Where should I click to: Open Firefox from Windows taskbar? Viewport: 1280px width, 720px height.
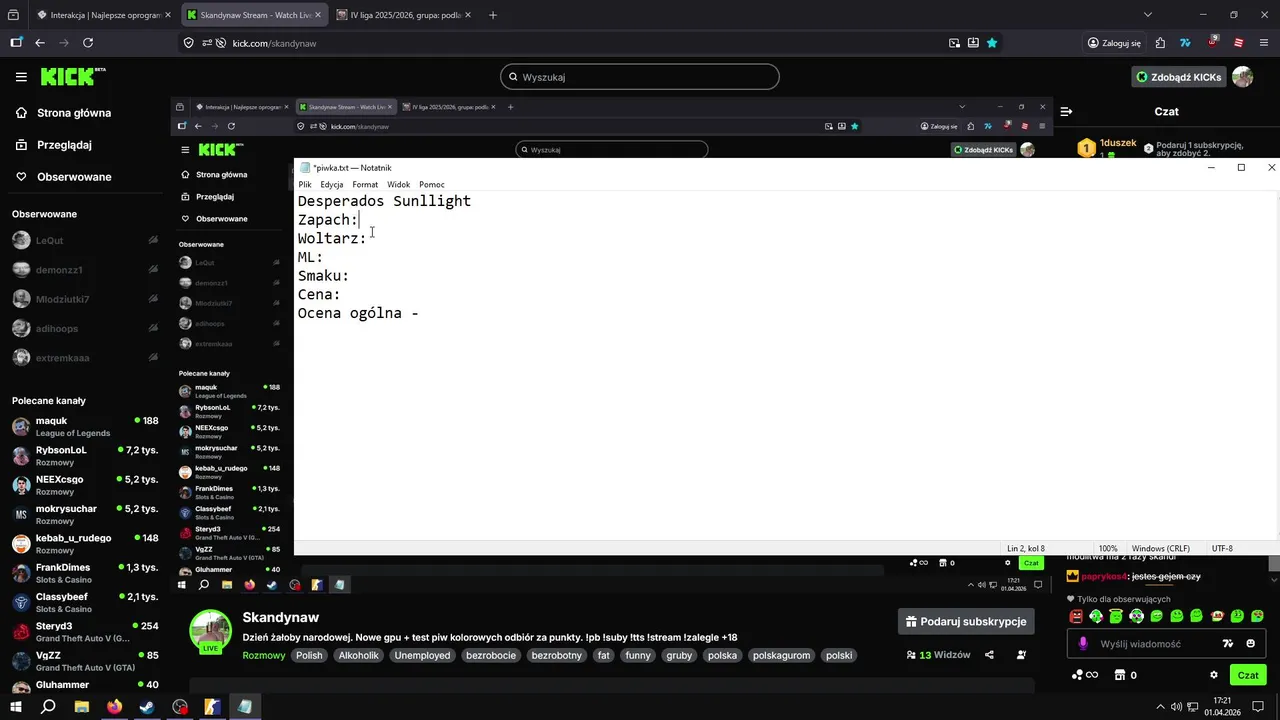pyautogui.click(x=114, y=707)
